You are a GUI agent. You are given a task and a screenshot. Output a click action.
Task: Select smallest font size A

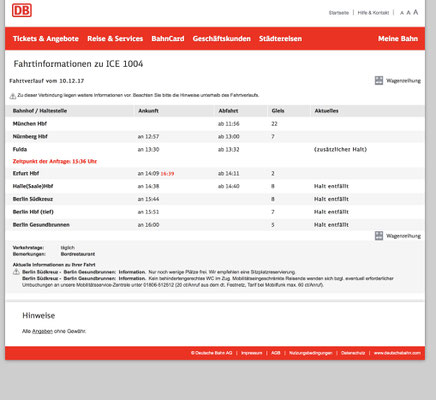pyautogui.click(x=402, y=13)
